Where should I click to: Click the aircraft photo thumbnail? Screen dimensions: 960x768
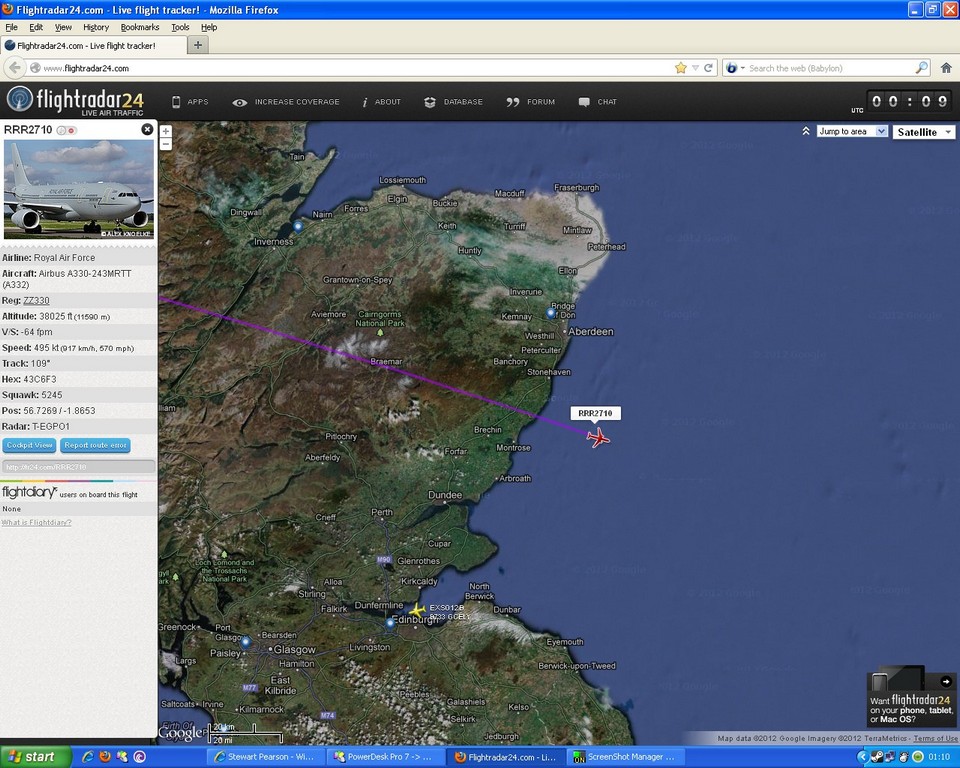click(x=79, y=189)
